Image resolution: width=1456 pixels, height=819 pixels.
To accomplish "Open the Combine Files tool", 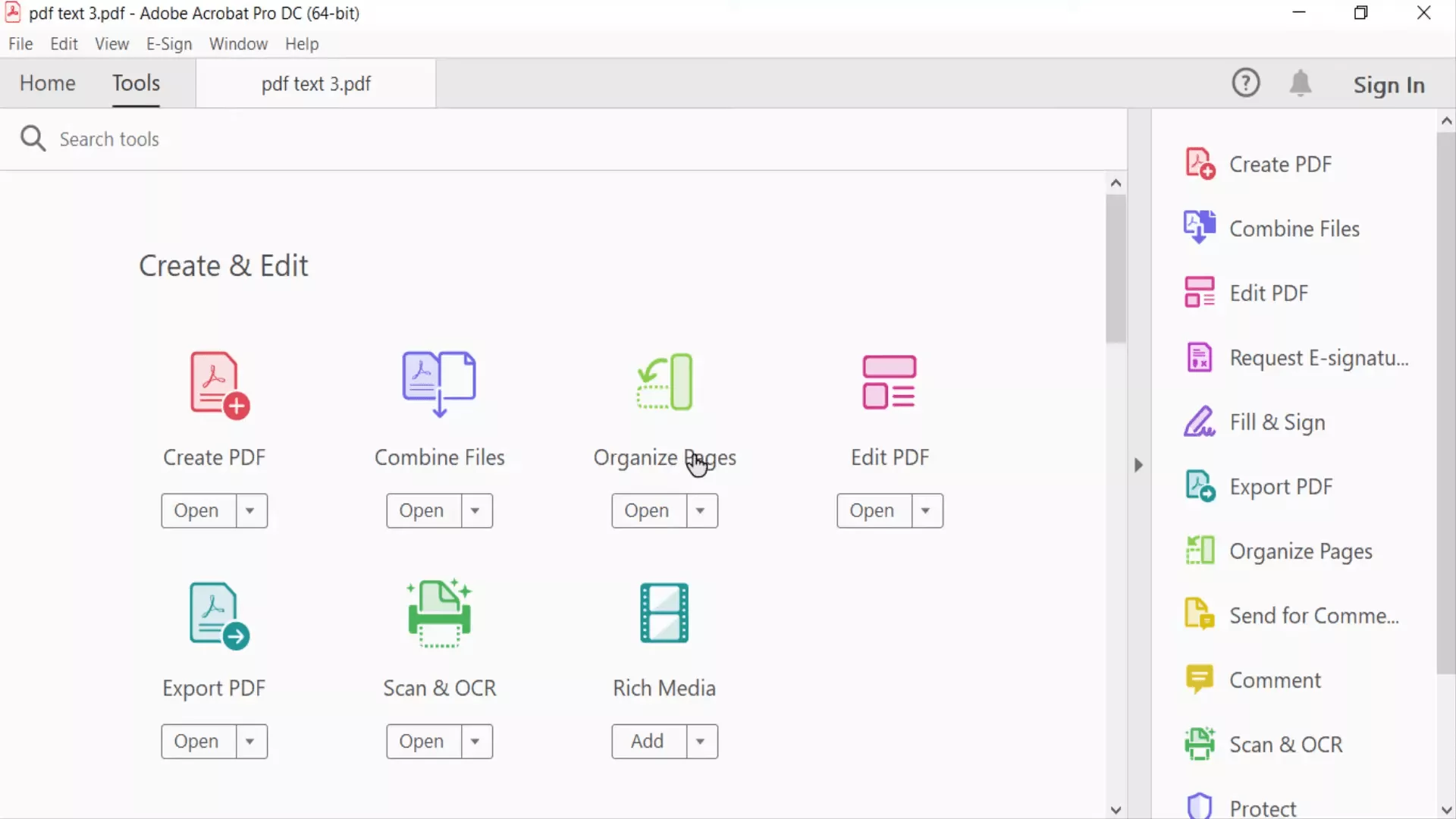I will 421,510.
